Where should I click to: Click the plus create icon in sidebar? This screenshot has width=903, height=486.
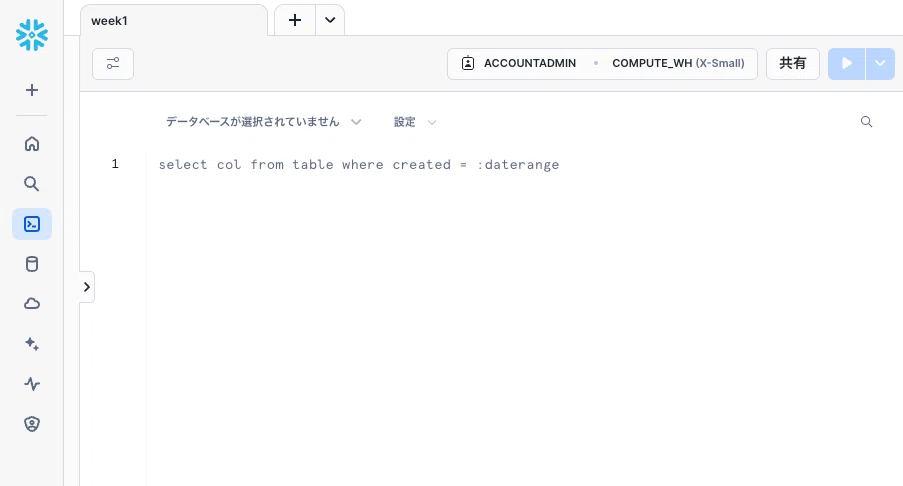point(32,90)
